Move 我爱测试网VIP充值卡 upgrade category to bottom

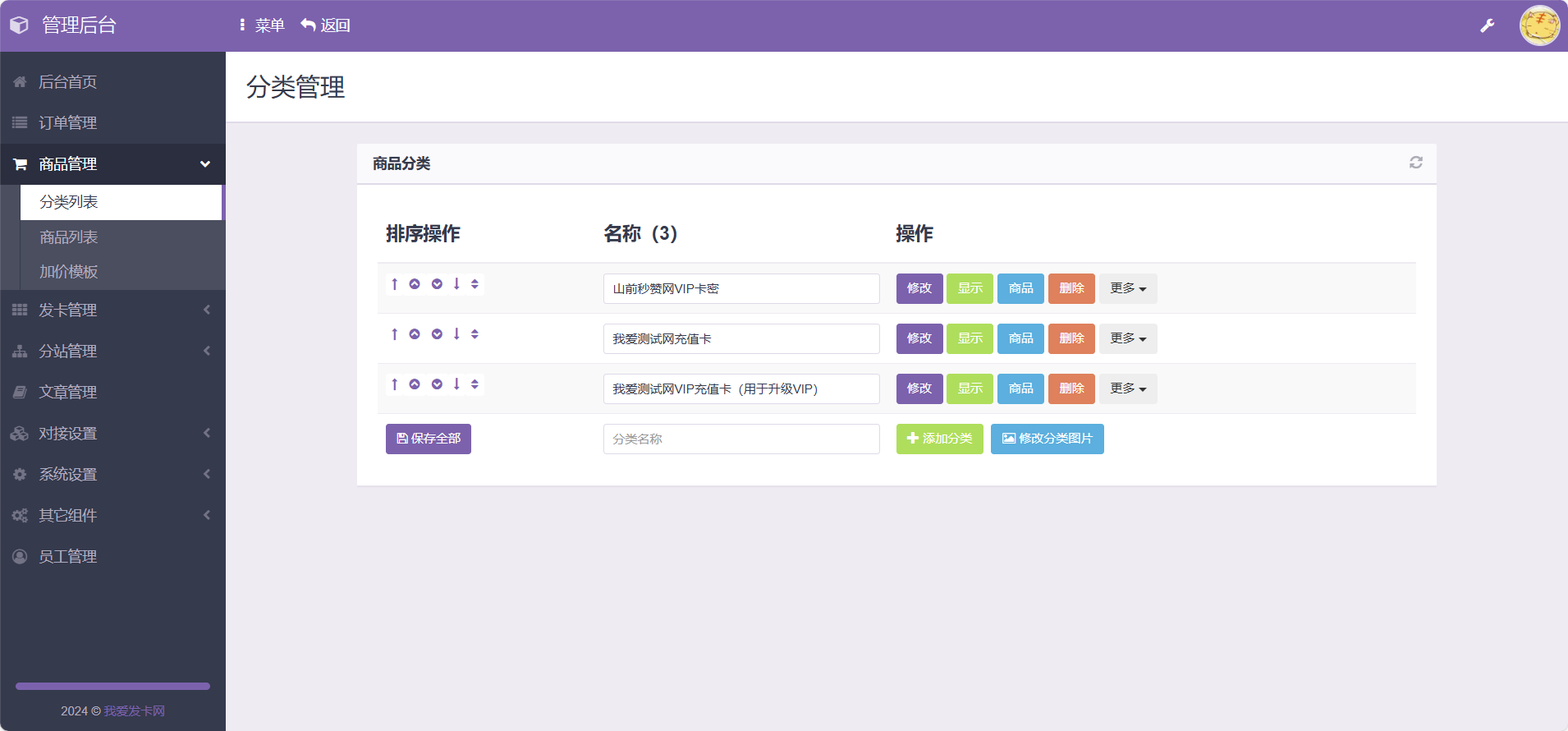456,384
